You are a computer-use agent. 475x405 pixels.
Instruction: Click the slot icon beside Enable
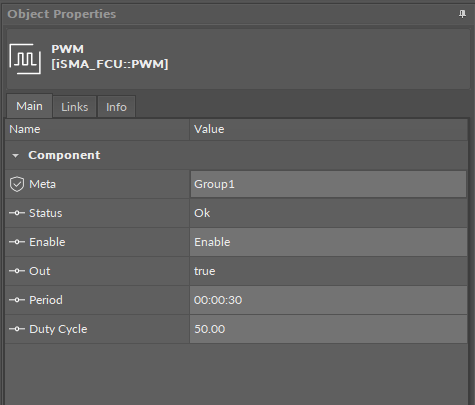pos(17,242)
